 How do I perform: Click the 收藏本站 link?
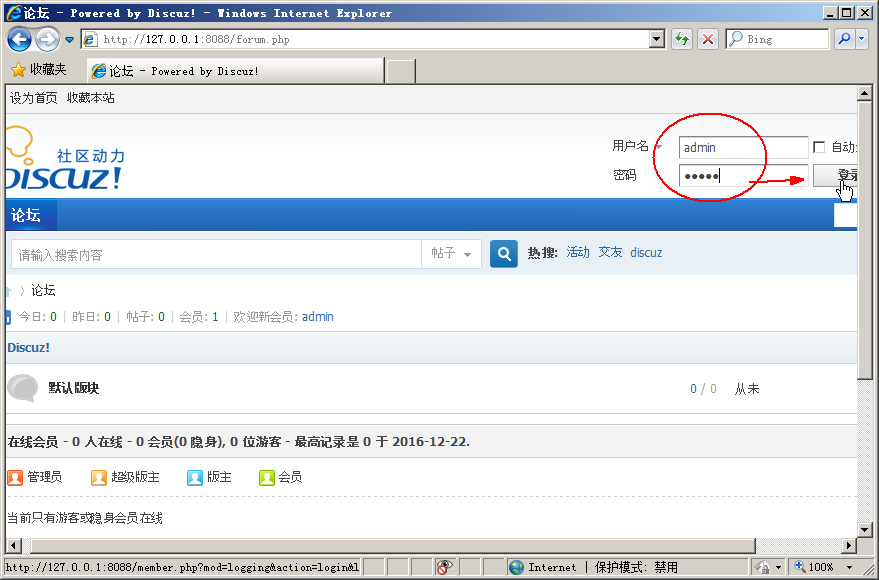[x=90, y=98]
